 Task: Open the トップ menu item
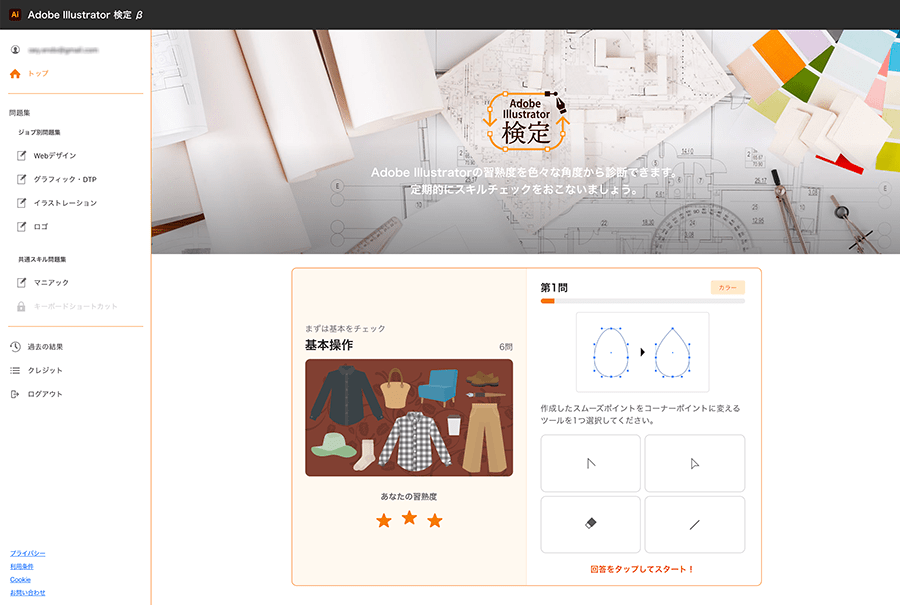[x=38, y=73]
